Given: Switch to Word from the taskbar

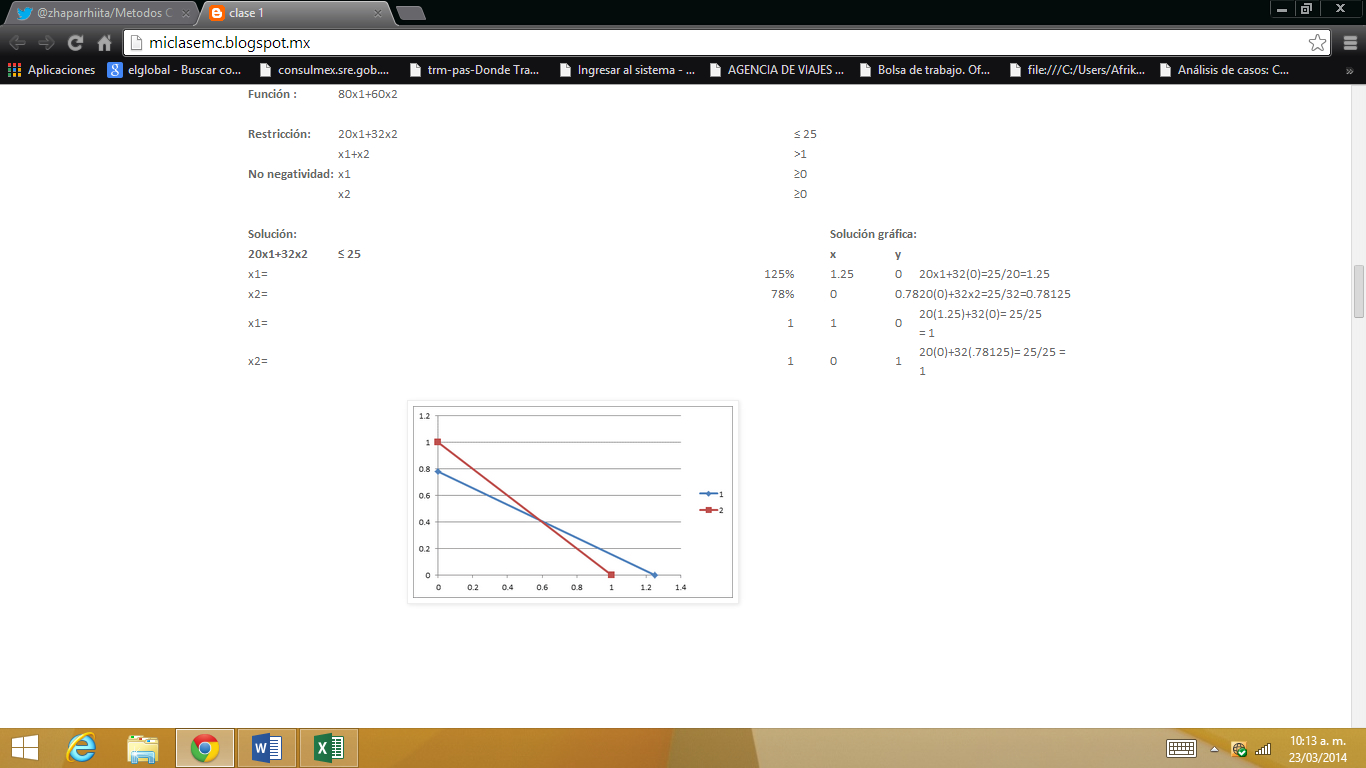Looking at the screenshot, I should pos(267,747).
